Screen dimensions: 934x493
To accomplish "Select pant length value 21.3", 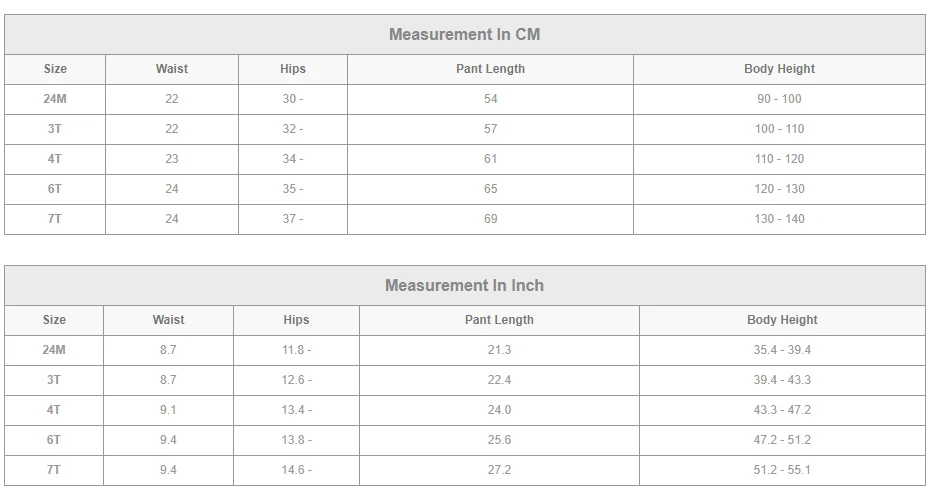I will tap(499, 350).
